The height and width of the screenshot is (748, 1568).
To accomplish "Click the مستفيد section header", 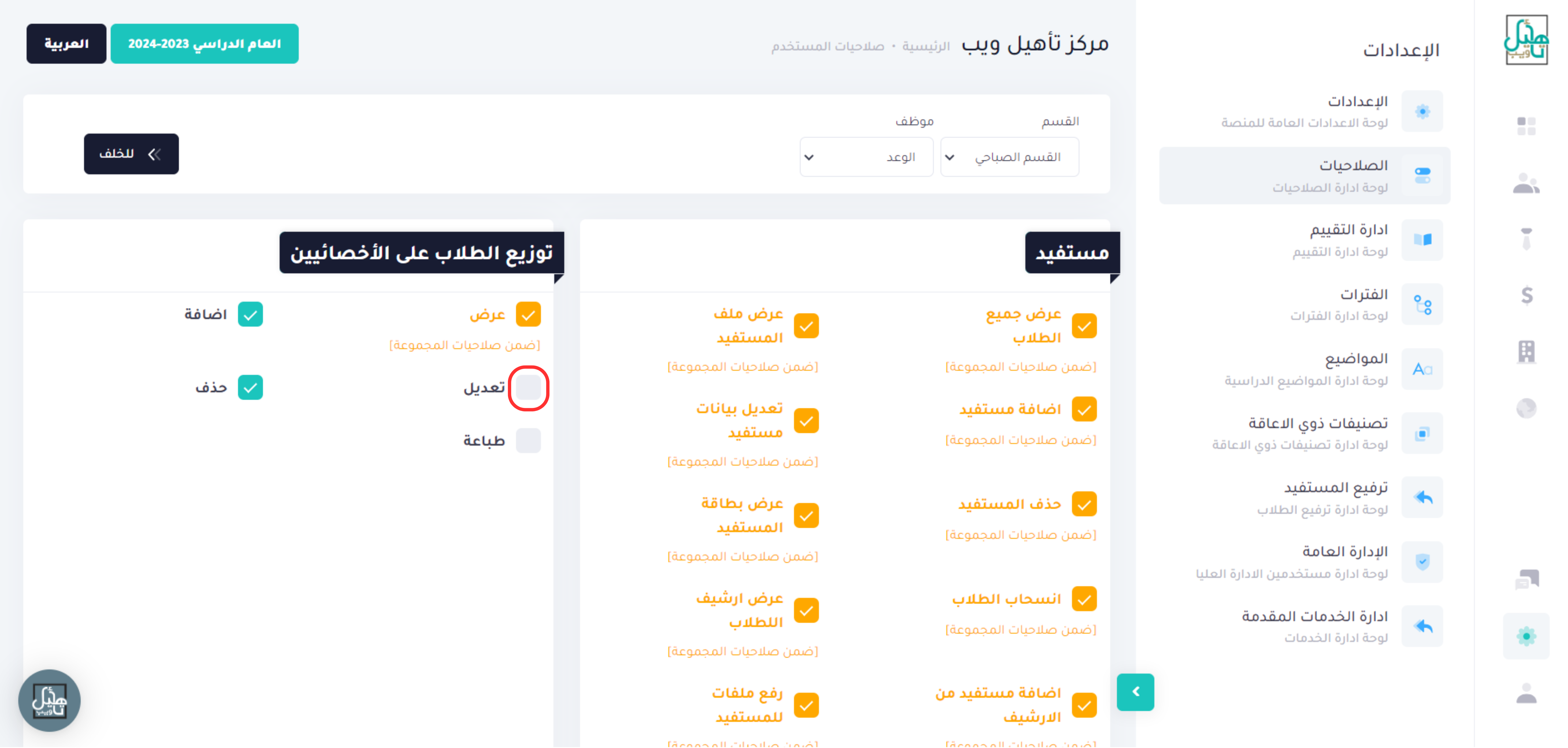I will [1072, 252].
